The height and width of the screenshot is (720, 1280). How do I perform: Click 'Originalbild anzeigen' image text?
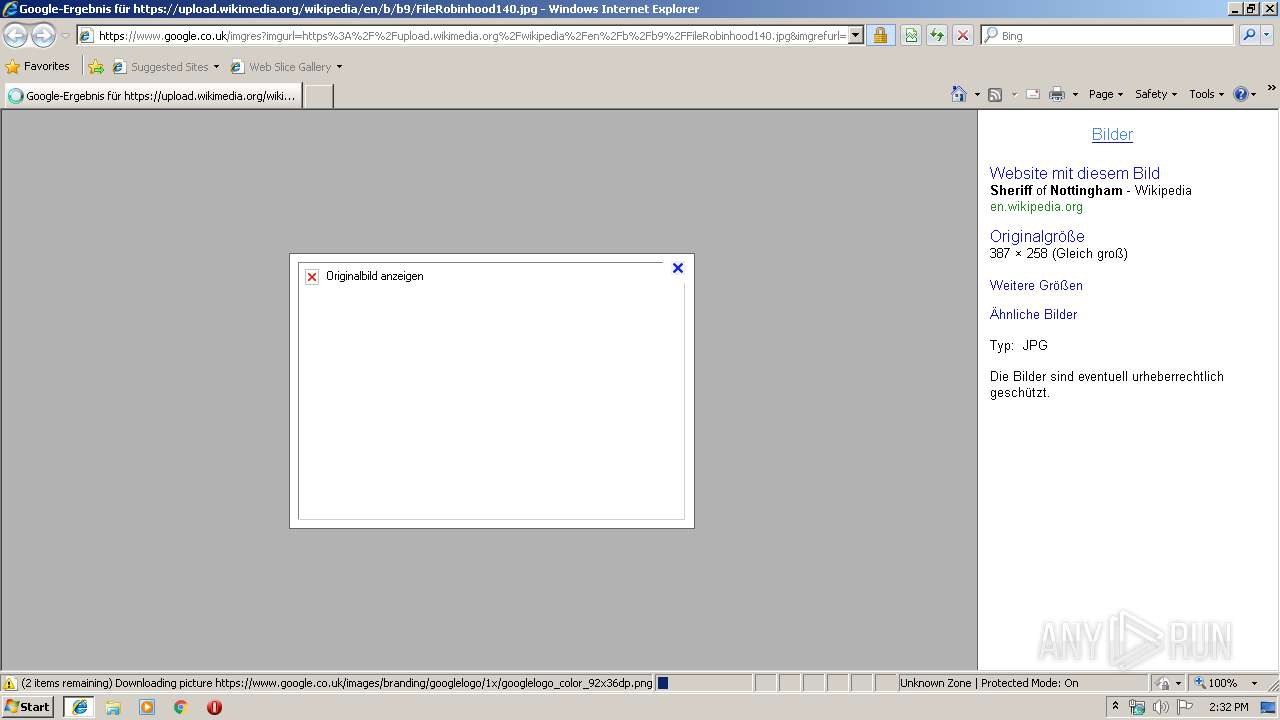(x=375, y=276)
